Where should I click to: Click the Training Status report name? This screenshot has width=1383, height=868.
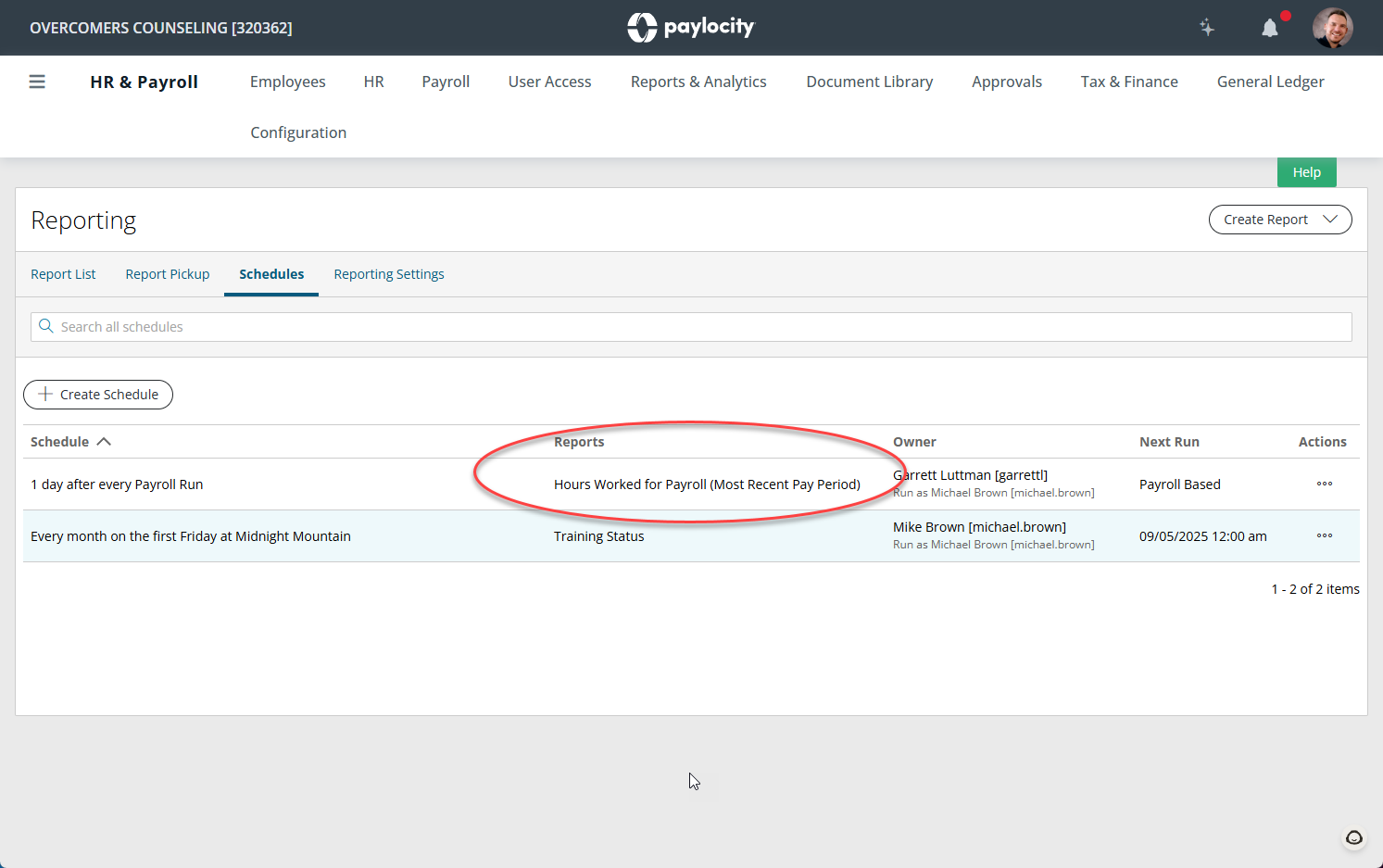pos(599,536)
